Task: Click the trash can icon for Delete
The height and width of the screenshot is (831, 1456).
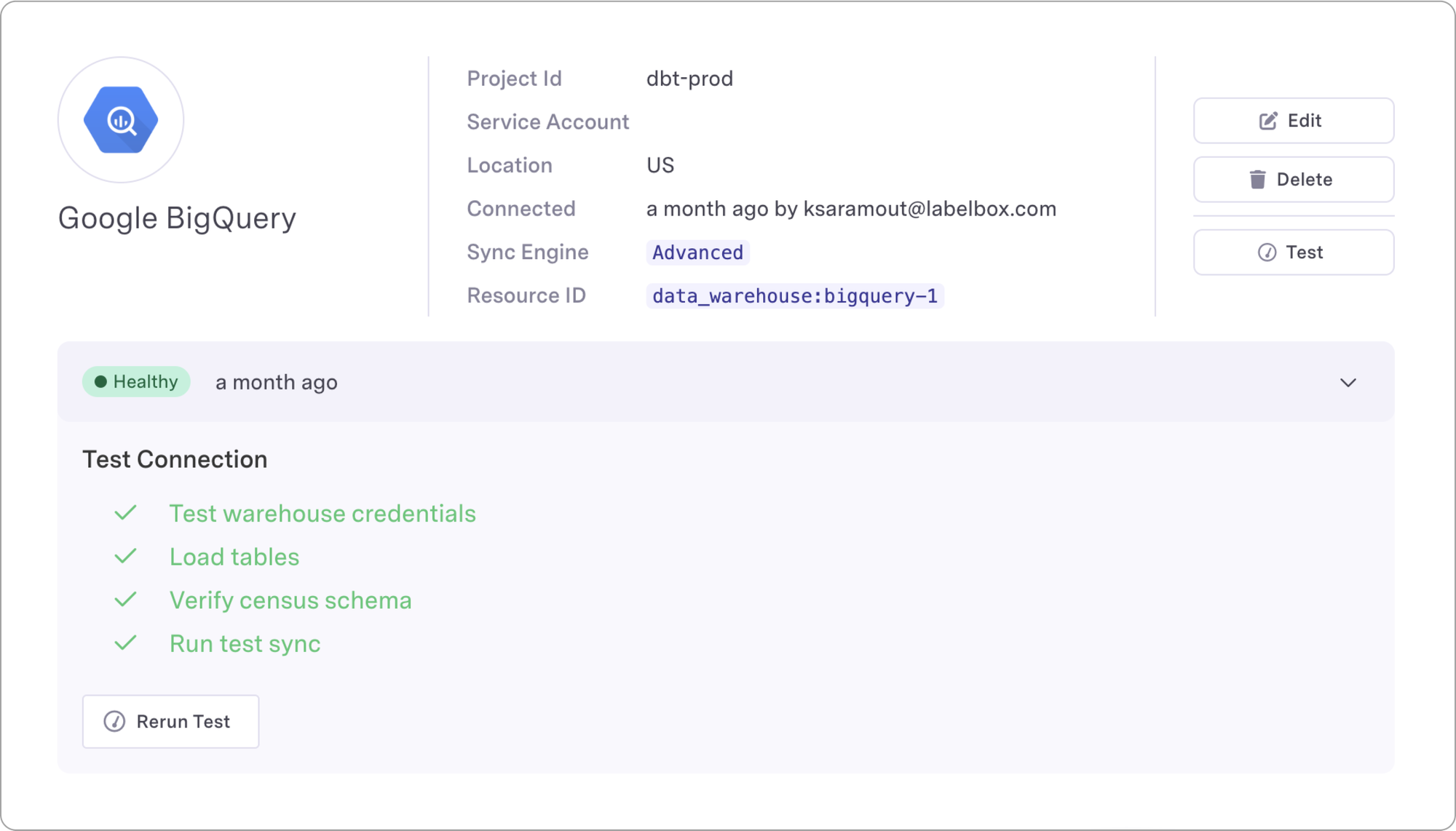Action: [x=1257, y=180]
